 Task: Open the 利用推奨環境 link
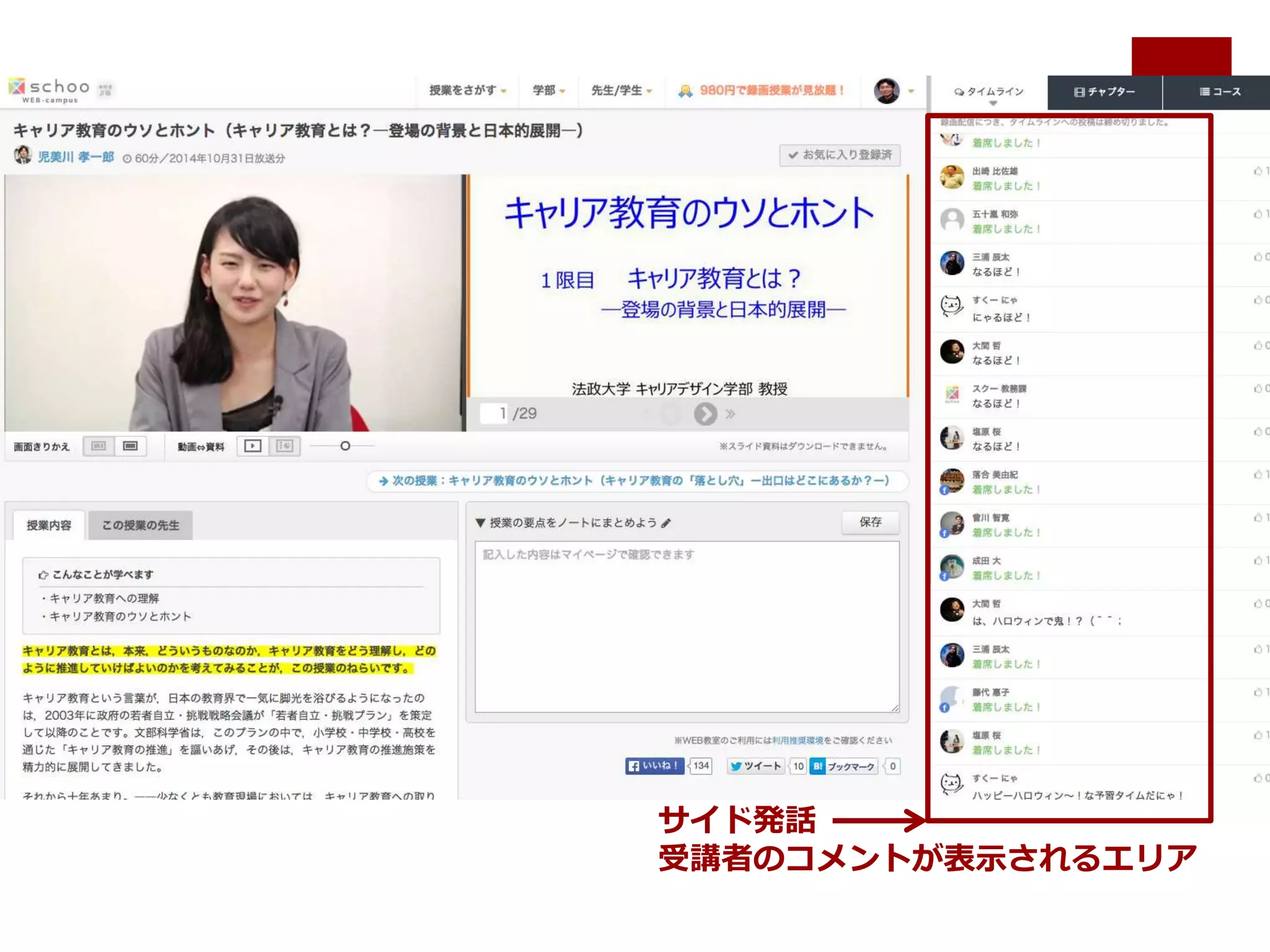pyautogui.click(x=797, y=741)
